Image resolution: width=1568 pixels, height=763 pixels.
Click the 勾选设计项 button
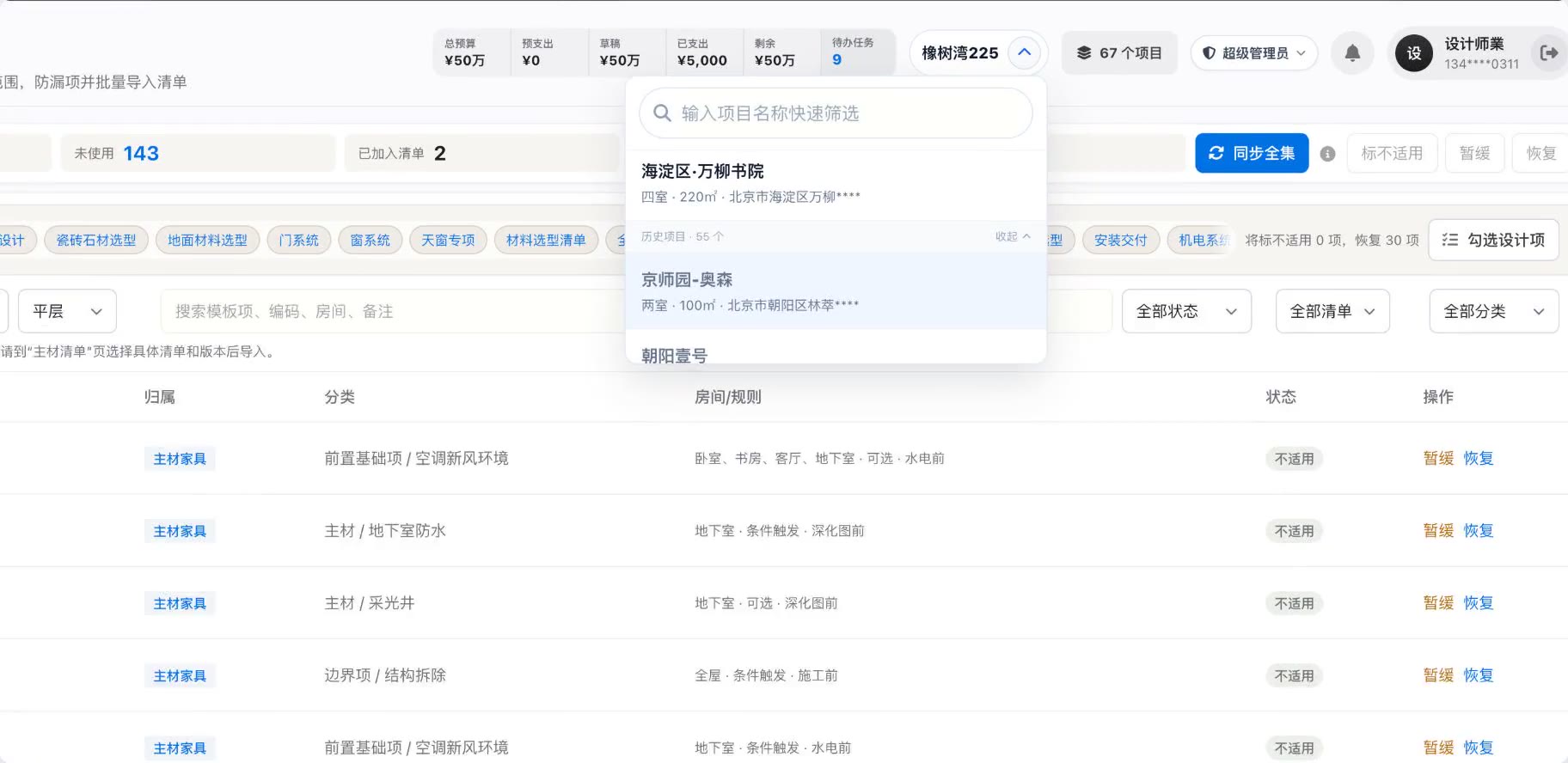click(x=1493, y=240)
